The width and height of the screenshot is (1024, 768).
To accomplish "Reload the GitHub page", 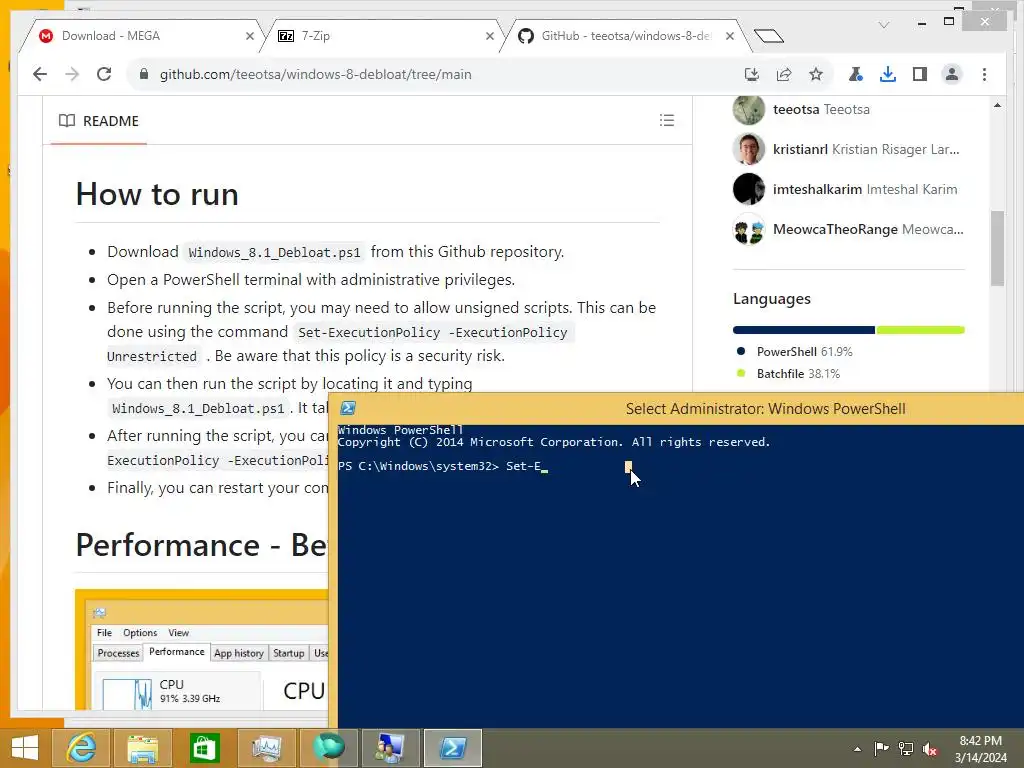I will pos(104,74).
